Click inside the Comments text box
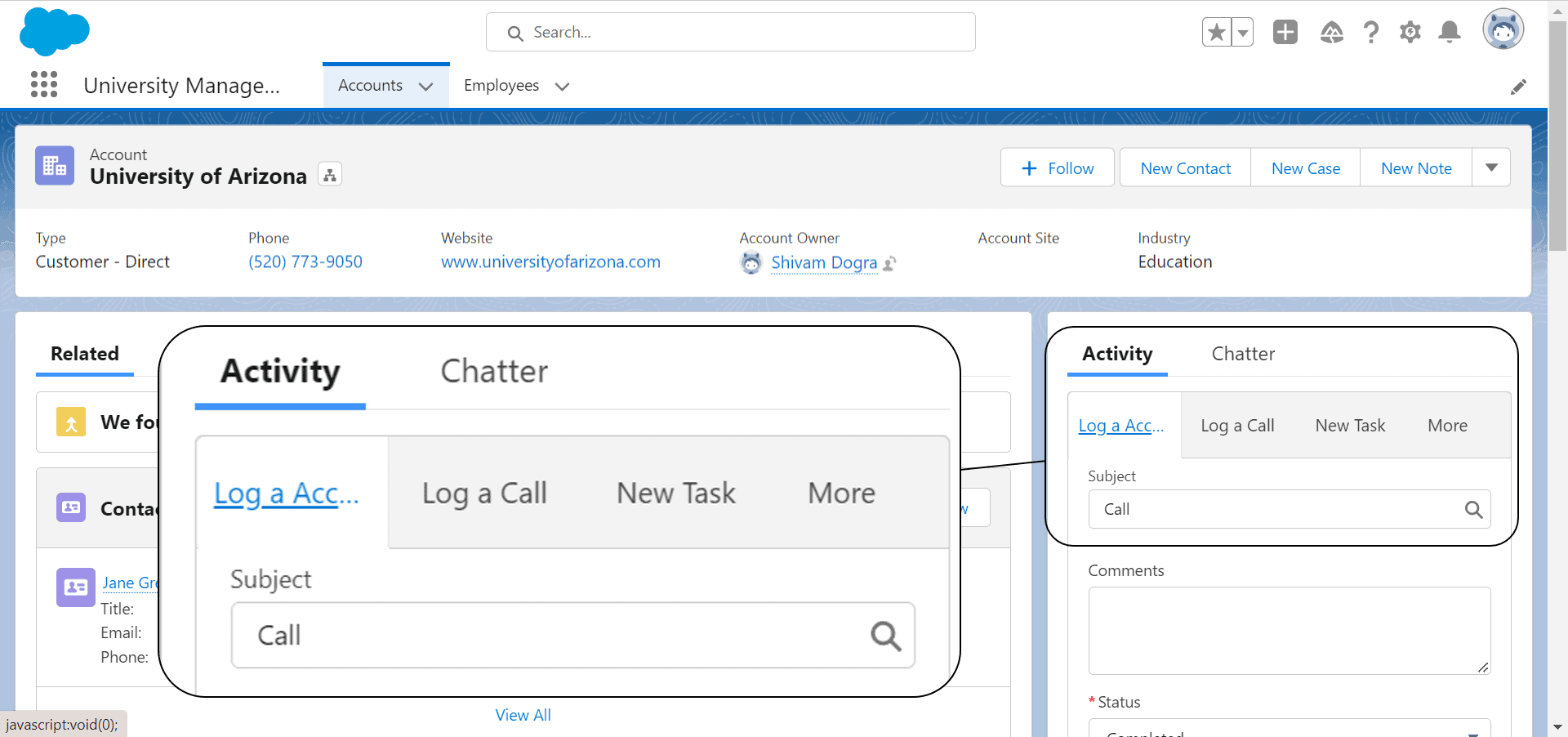This screenshot has height=737, width=1568. click(1289, 631)
